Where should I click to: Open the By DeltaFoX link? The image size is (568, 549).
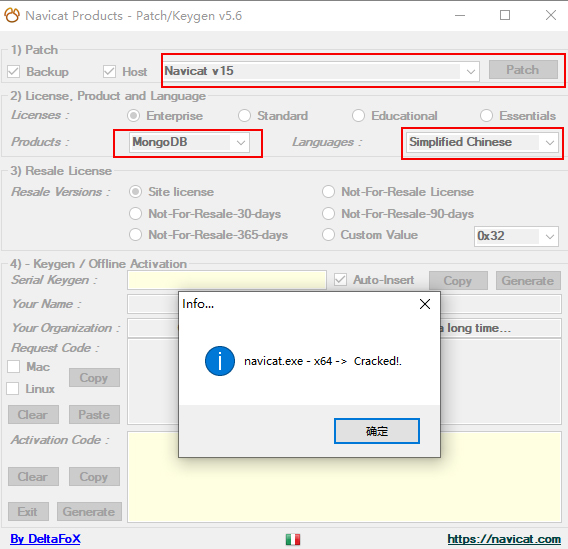(x=45, y=539)
